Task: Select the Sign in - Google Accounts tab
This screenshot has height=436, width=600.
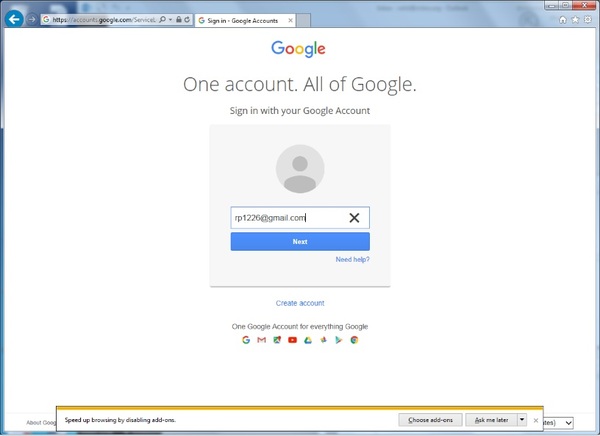Action: pyautogui.click(x=238, y=19)
